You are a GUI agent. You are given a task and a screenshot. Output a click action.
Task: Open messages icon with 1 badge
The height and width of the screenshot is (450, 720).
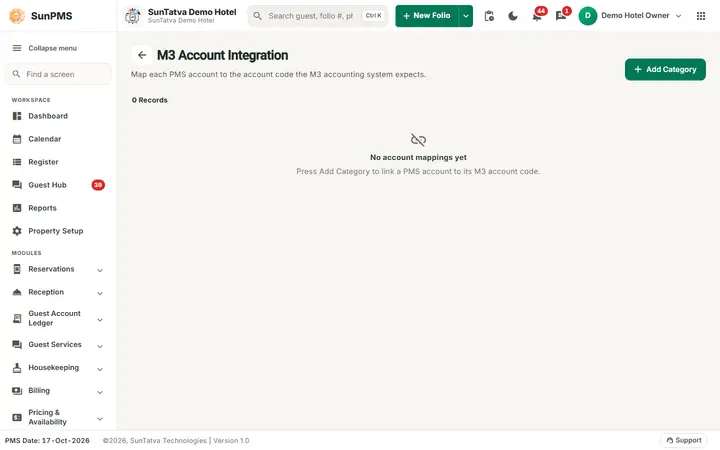(x=561, y=16)
